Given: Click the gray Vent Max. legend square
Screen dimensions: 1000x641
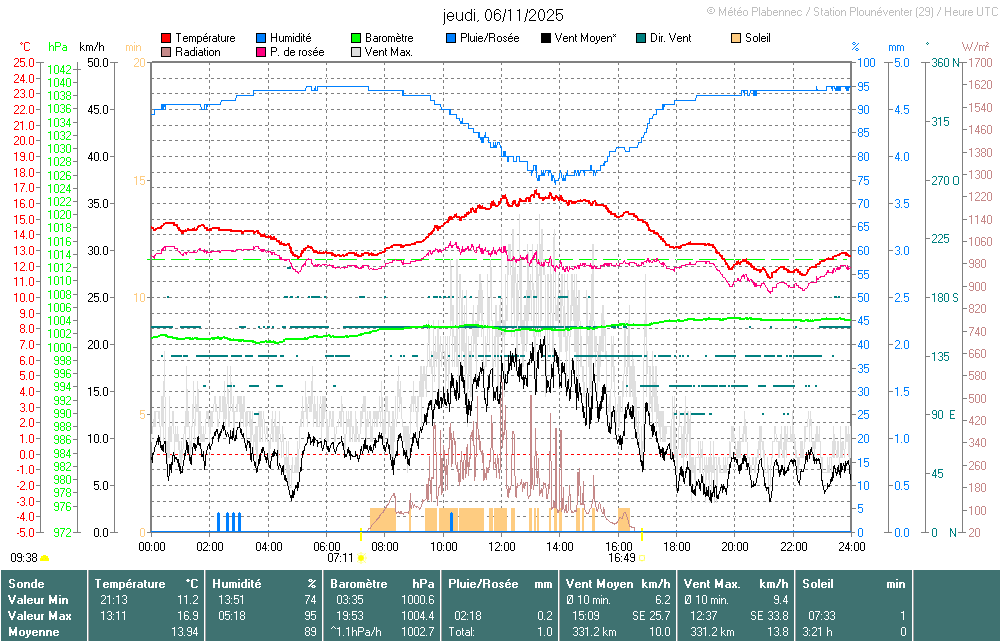Looking at the screenshot, I should 356,52.
